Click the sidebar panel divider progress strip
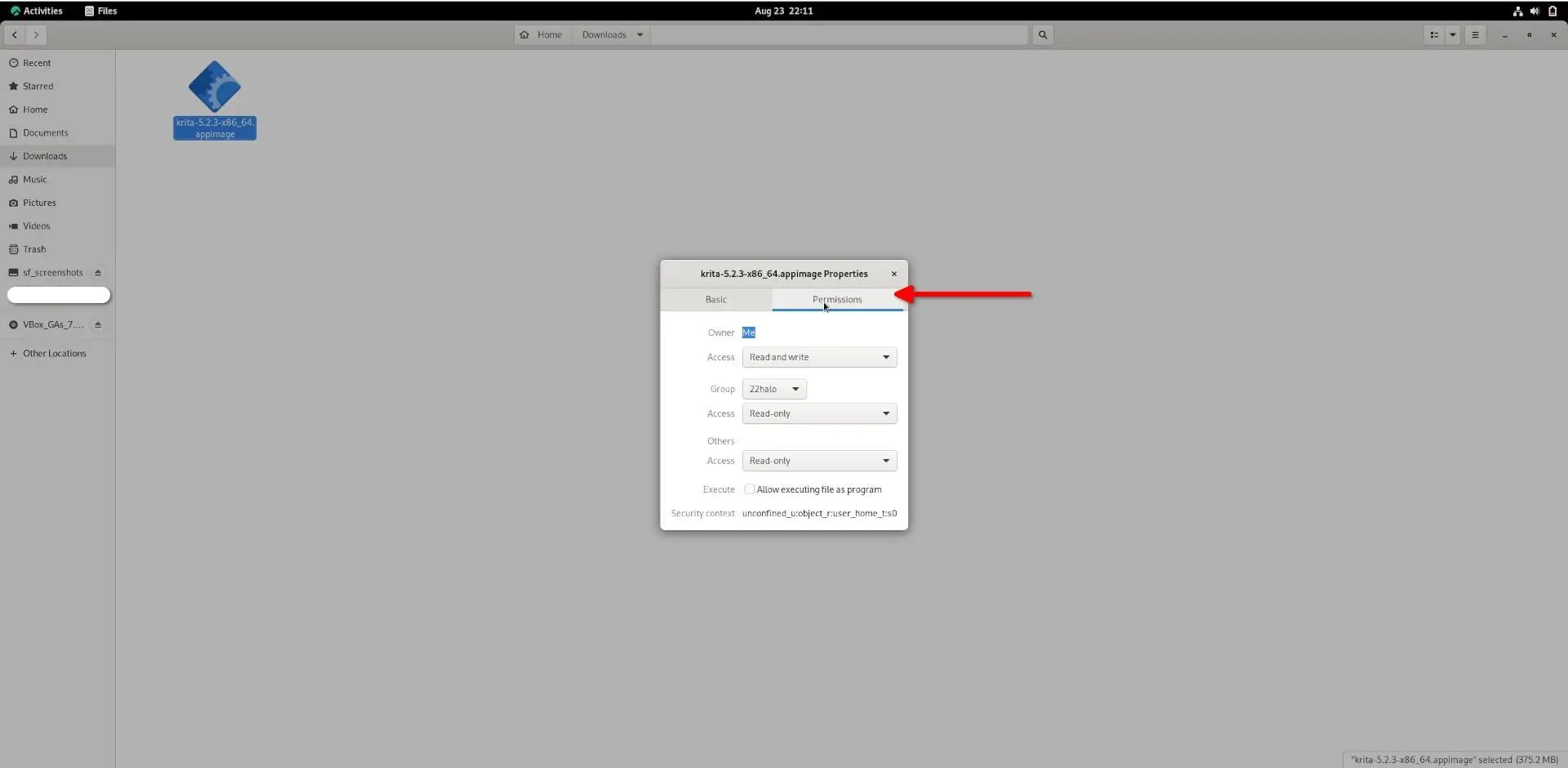 57,295
